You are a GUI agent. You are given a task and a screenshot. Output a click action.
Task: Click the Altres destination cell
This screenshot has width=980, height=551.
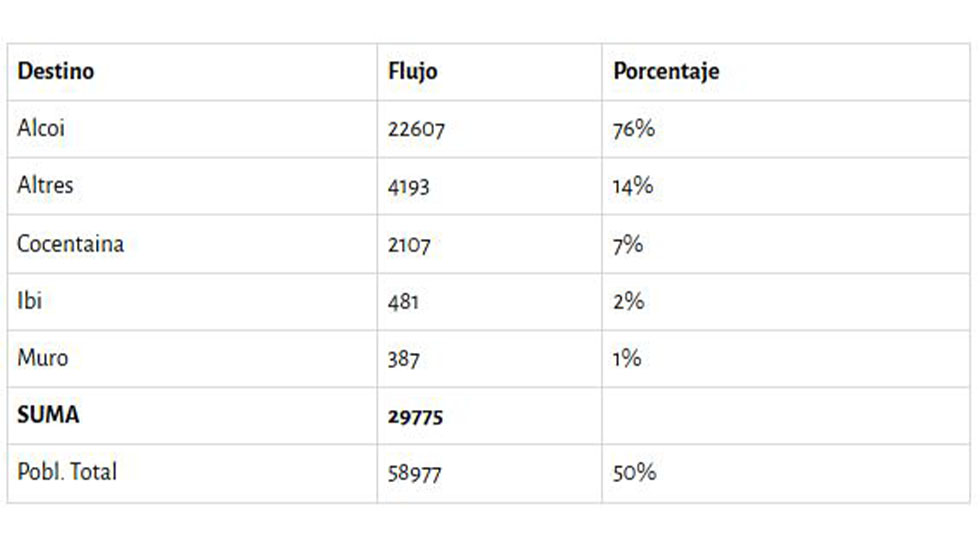click(x=45, y=186)
